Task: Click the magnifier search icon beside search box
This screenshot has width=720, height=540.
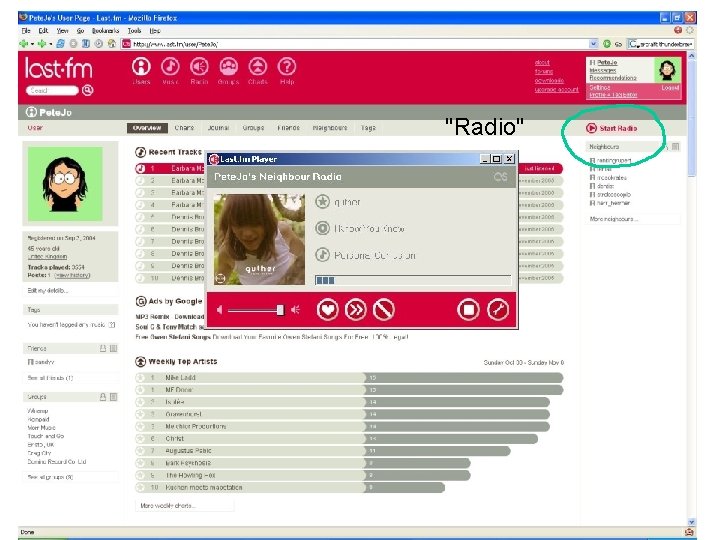Action: click(88, 90)
